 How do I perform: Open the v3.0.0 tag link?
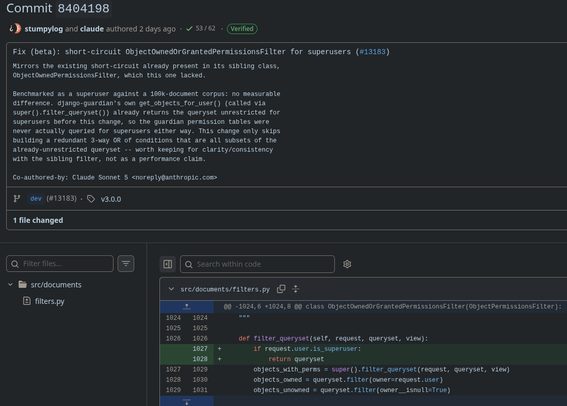point(111,199)
